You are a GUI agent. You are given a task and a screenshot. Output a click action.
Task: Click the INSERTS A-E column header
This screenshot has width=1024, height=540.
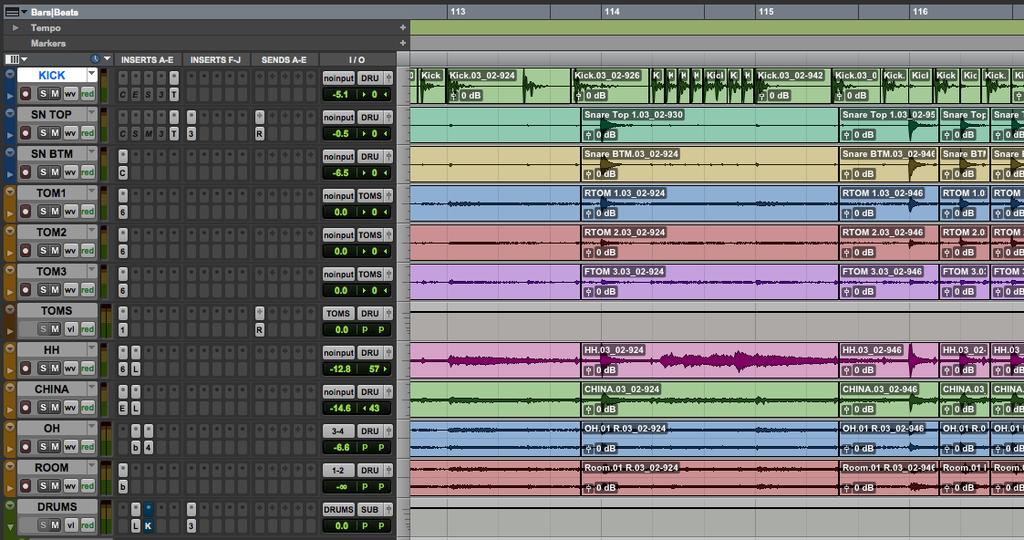[148, 59]
